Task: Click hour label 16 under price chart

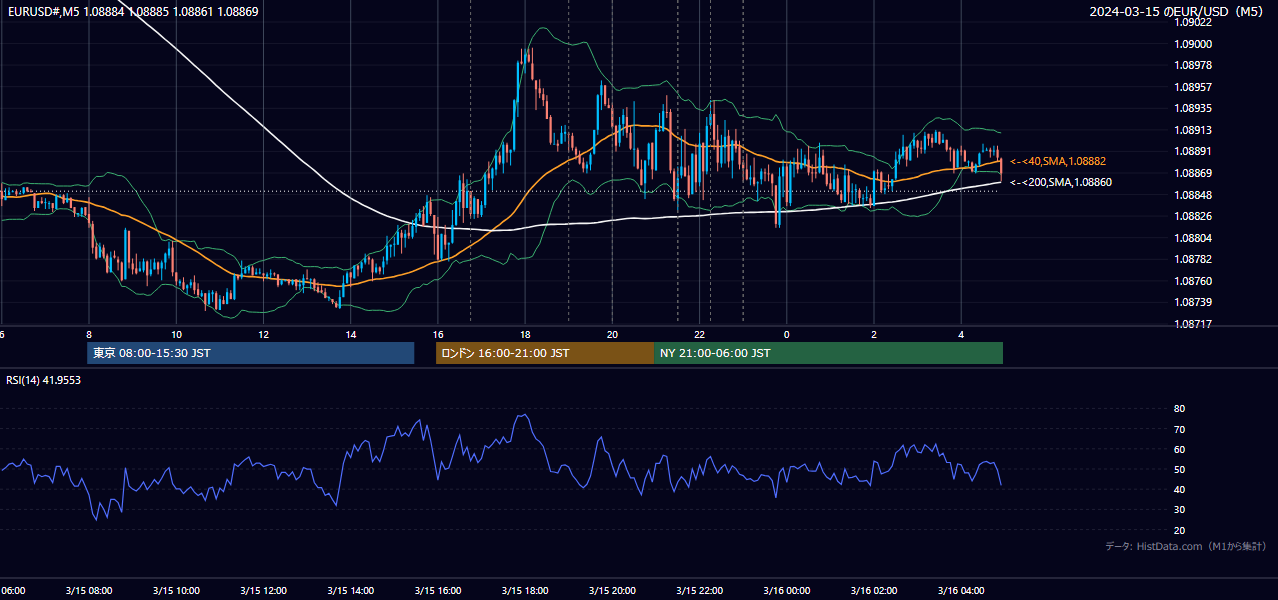Action: [438, 334]
